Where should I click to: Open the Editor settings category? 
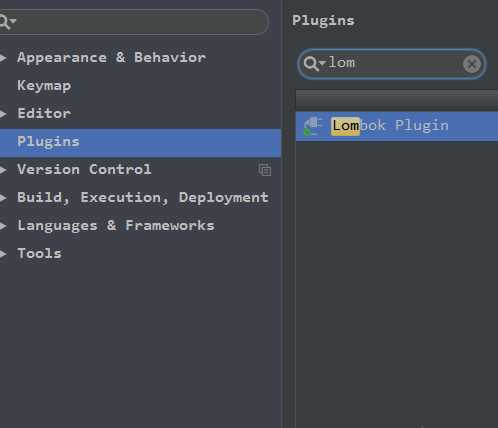[x=44, y=114]
